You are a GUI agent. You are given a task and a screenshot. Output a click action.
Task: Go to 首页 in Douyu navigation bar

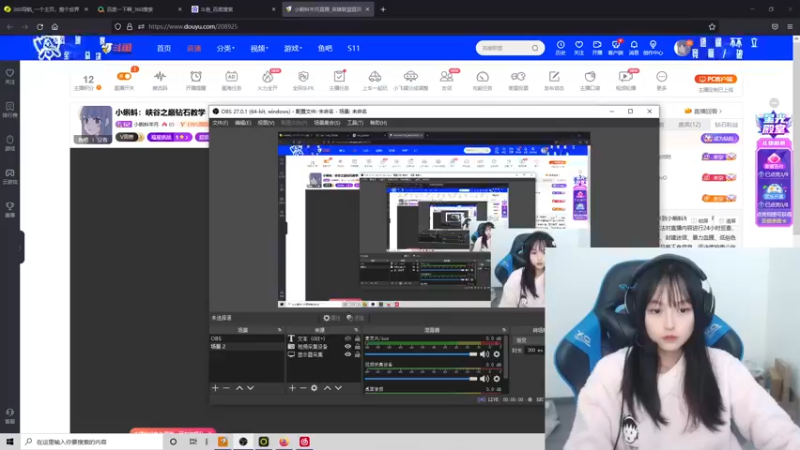coord(164,48)
